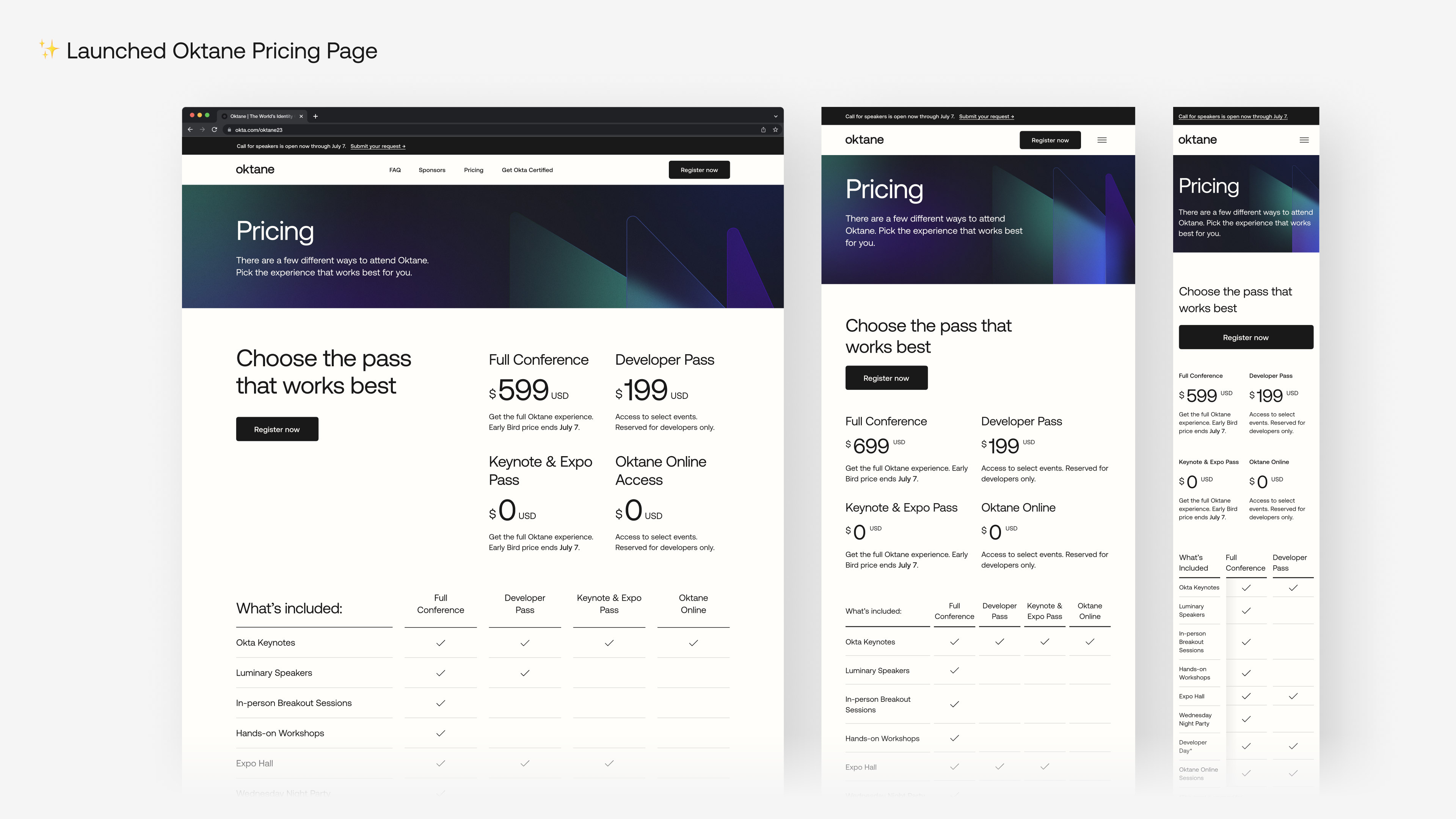This screenshot has width=1456, height=819.
Task: Click the oktane logo in tablet view
Action: tap(864, 140)
